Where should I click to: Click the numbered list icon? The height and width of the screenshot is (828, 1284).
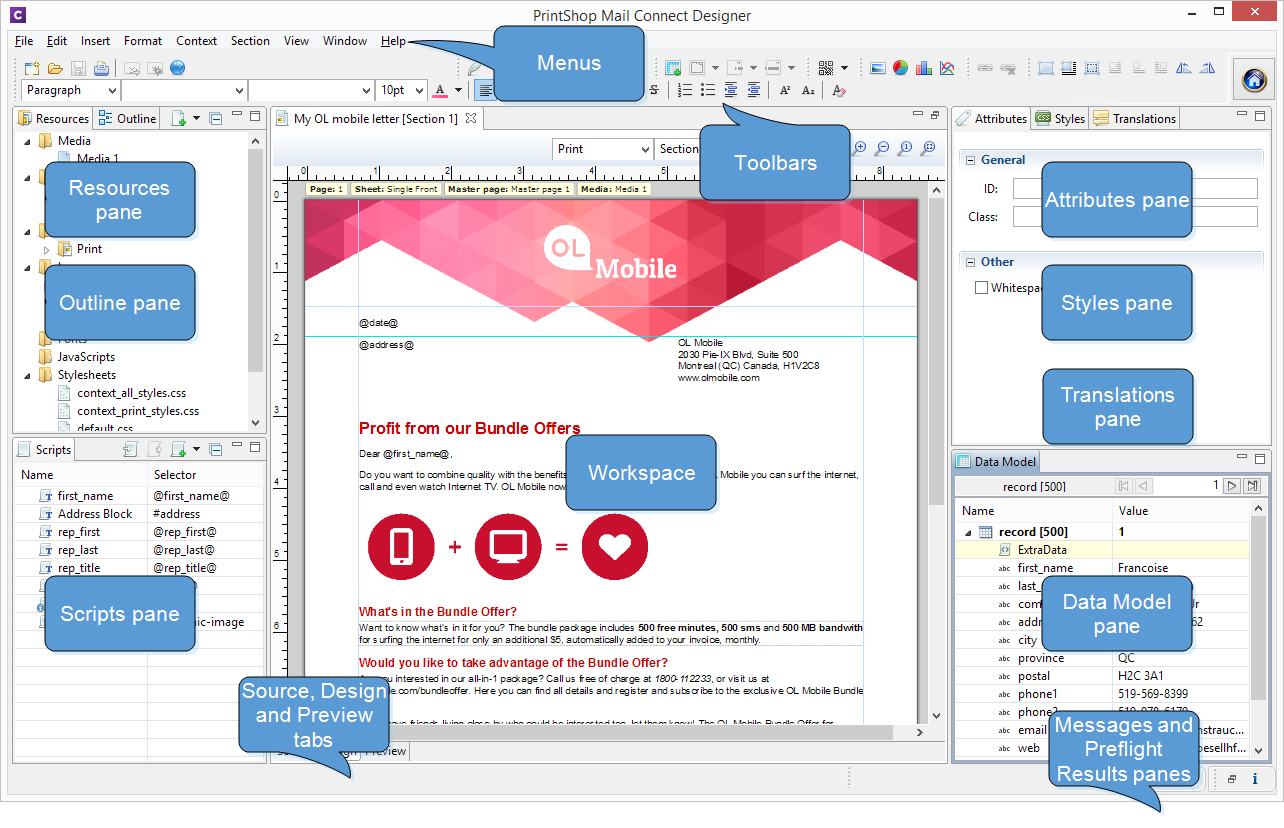click(x=685, y=90)
